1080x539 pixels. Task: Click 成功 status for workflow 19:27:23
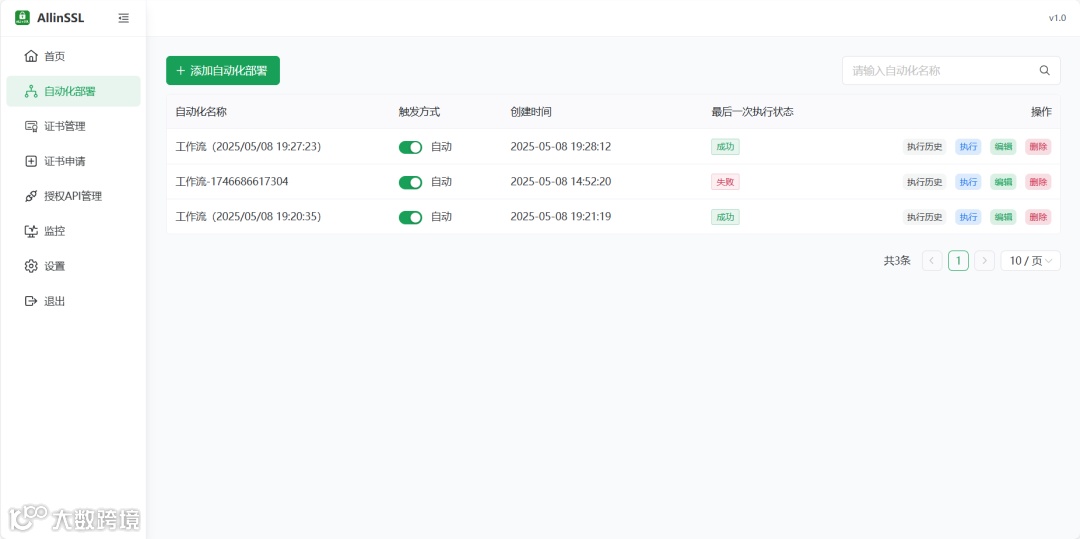coord(725,147)
